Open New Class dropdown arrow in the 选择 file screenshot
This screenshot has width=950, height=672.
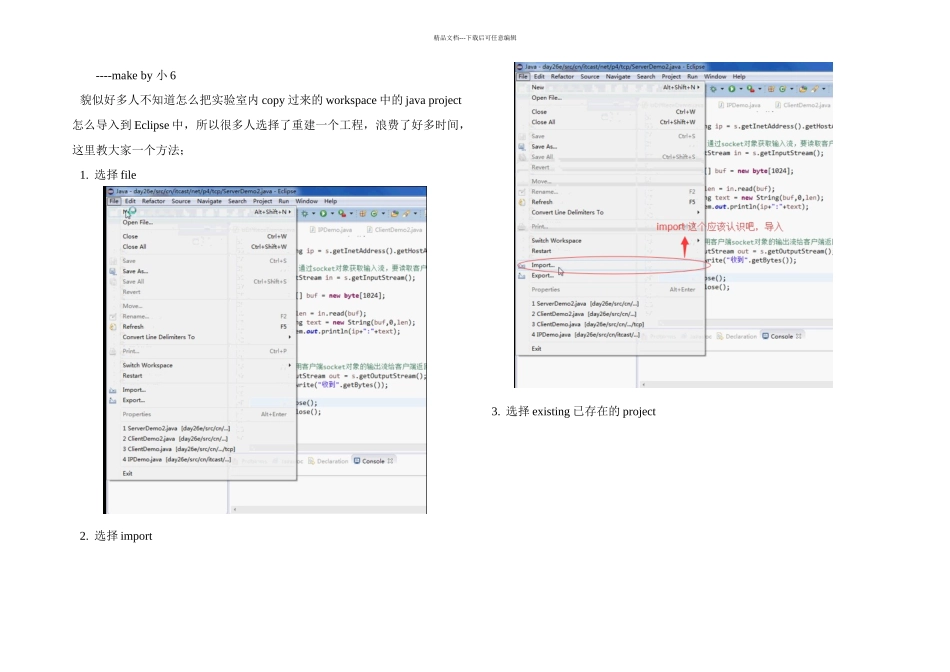[x=383, y=213]
